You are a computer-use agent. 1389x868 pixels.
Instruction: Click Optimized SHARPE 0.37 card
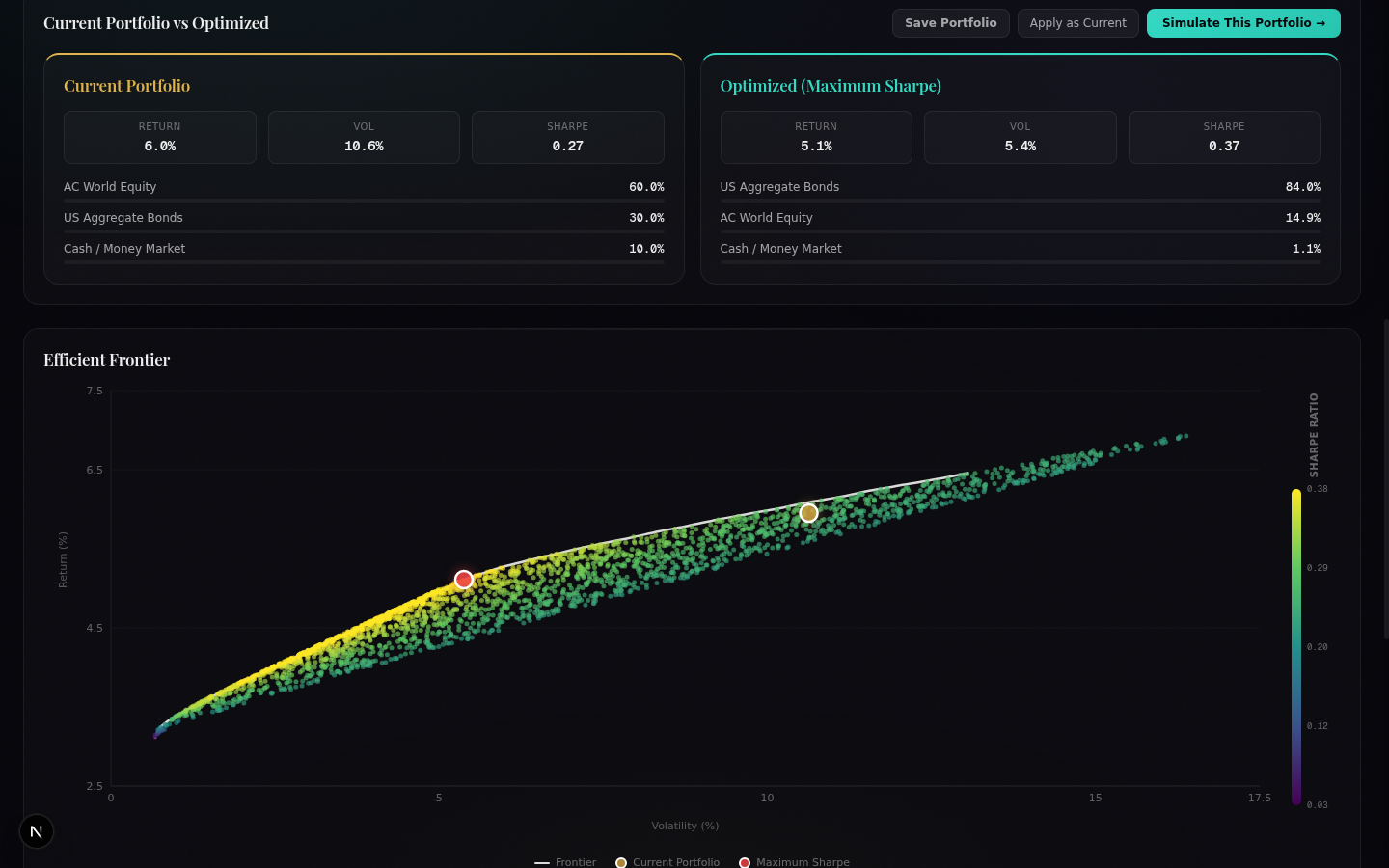pyautogui.click(x=1224, y=137)
